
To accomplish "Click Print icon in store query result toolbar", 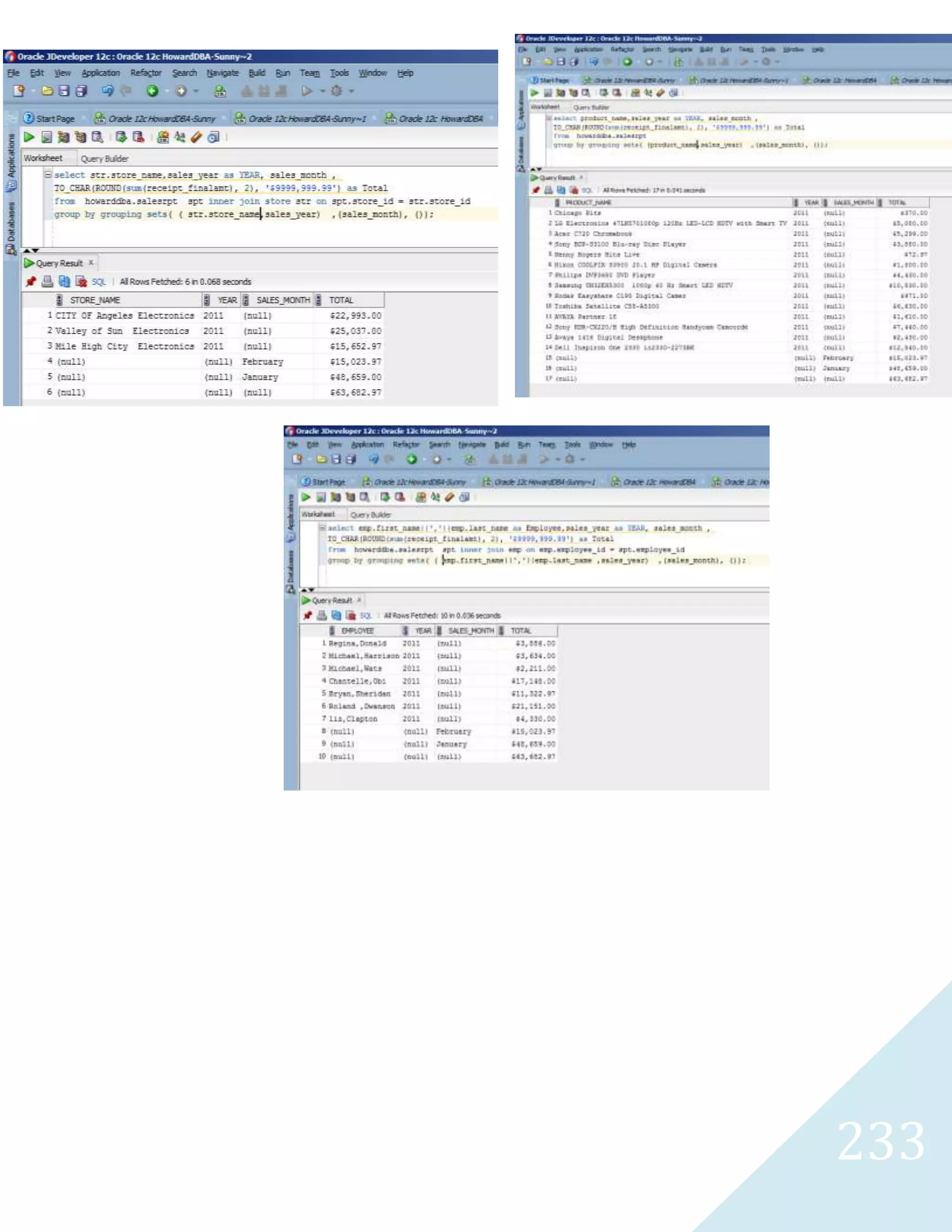I will click(47, 281).
